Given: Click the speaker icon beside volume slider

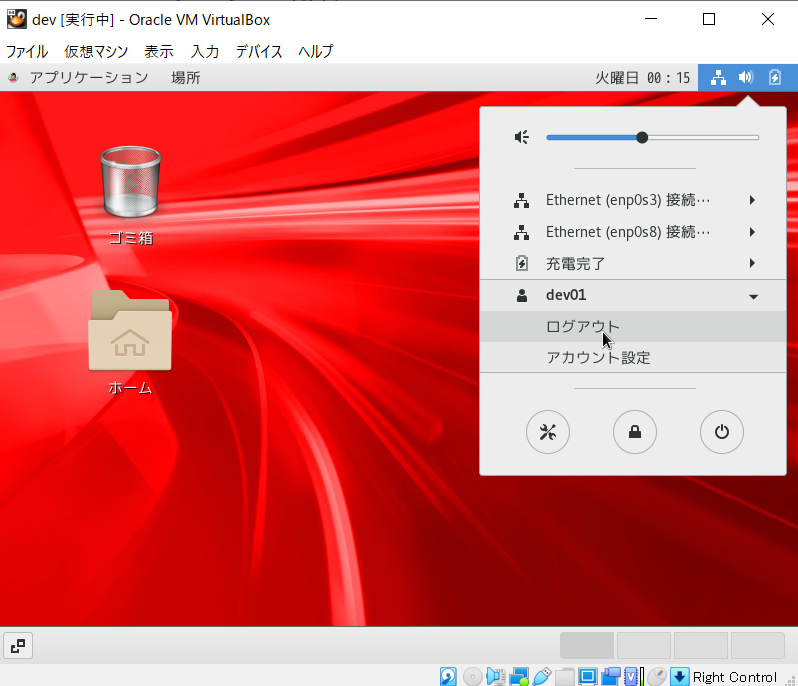Looking at the screenshot, I should [522, 137].
